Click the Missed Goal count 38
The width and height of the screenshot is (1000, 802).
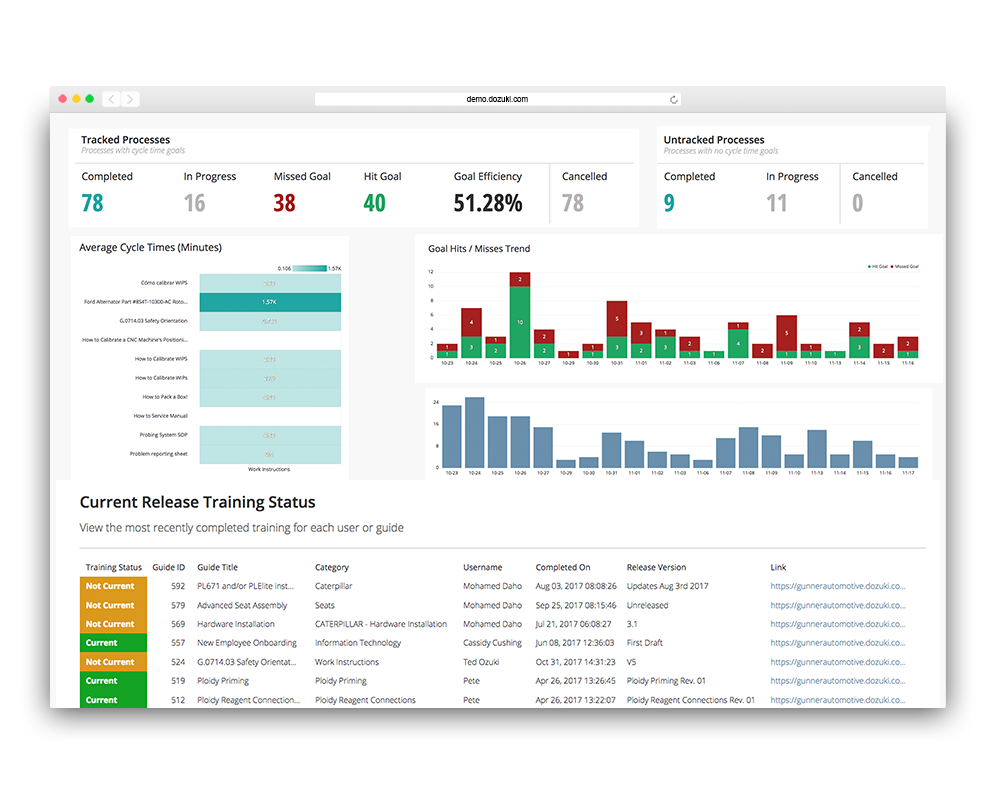pyautogui.click(x=285, y=203)
